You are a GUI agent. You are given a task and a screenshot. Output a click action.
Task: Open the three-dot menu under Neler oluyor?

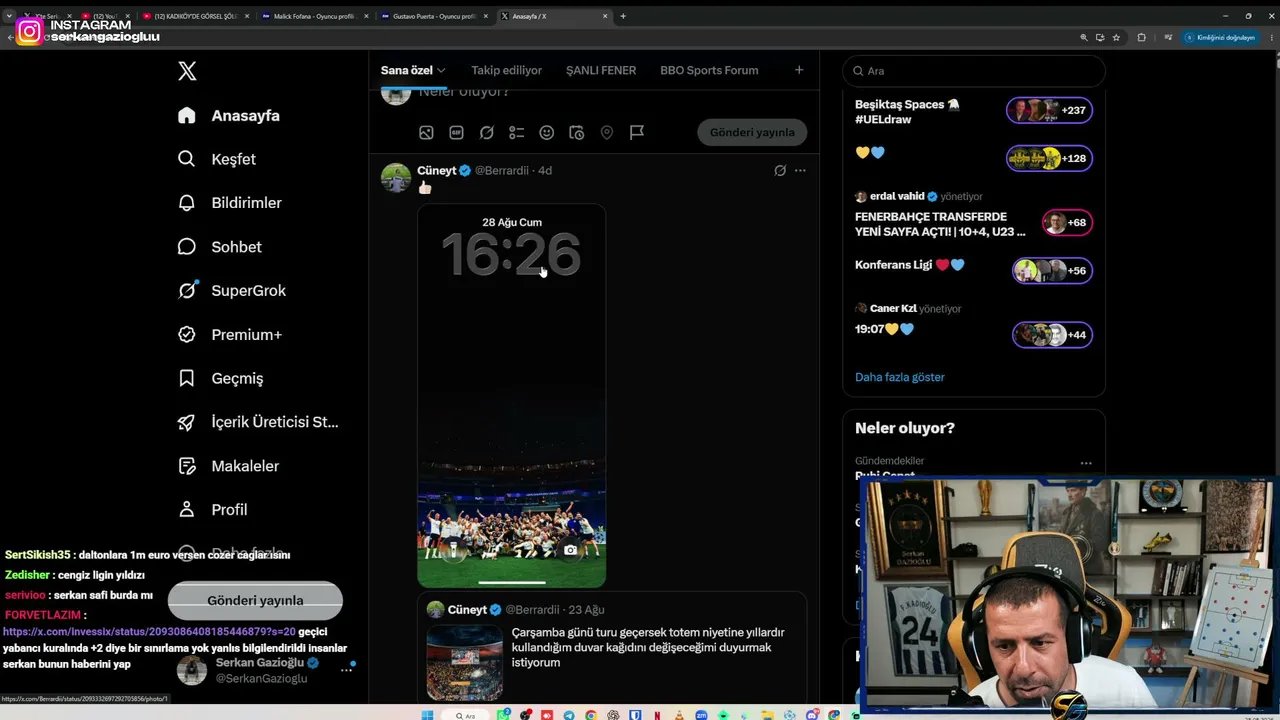(1086, 463)
